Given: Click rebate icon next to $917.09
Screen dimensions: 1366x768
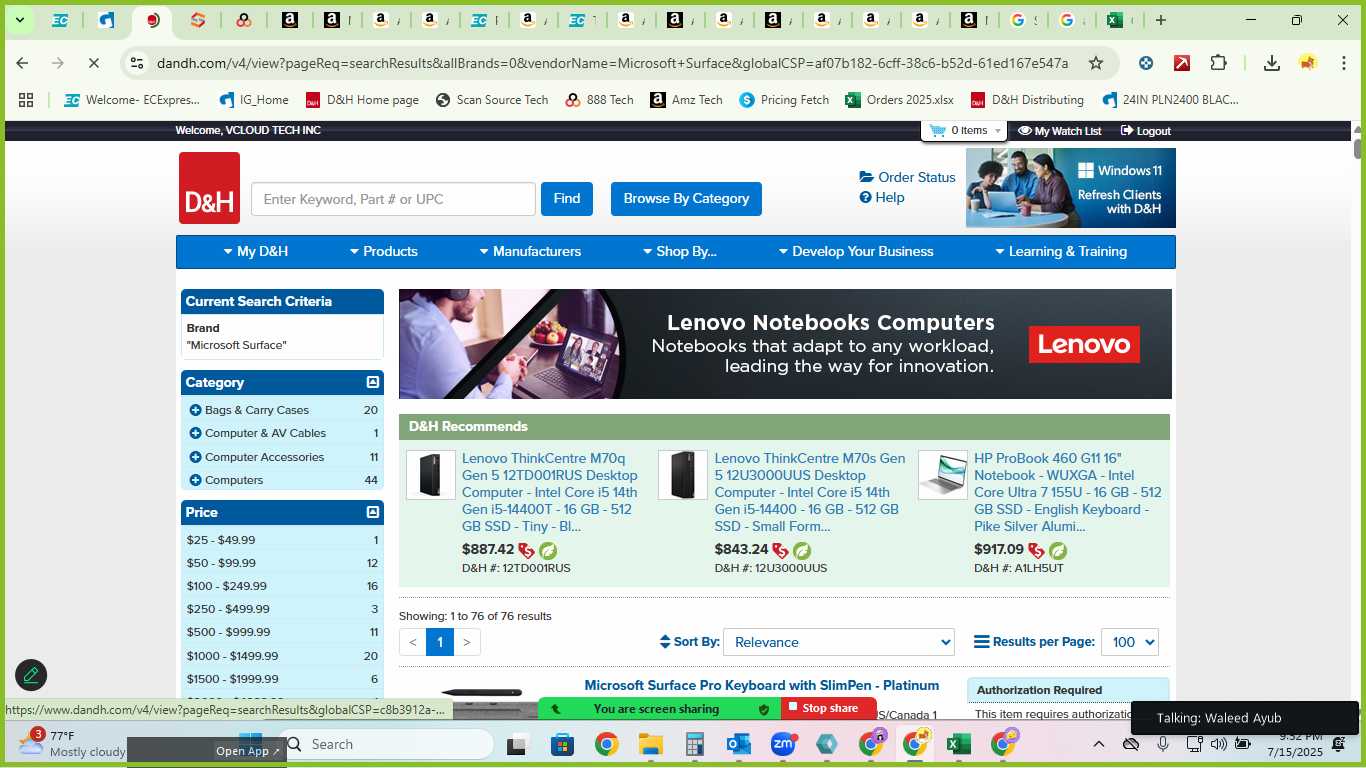Looking at the screenshot, I should (1036, 551).
